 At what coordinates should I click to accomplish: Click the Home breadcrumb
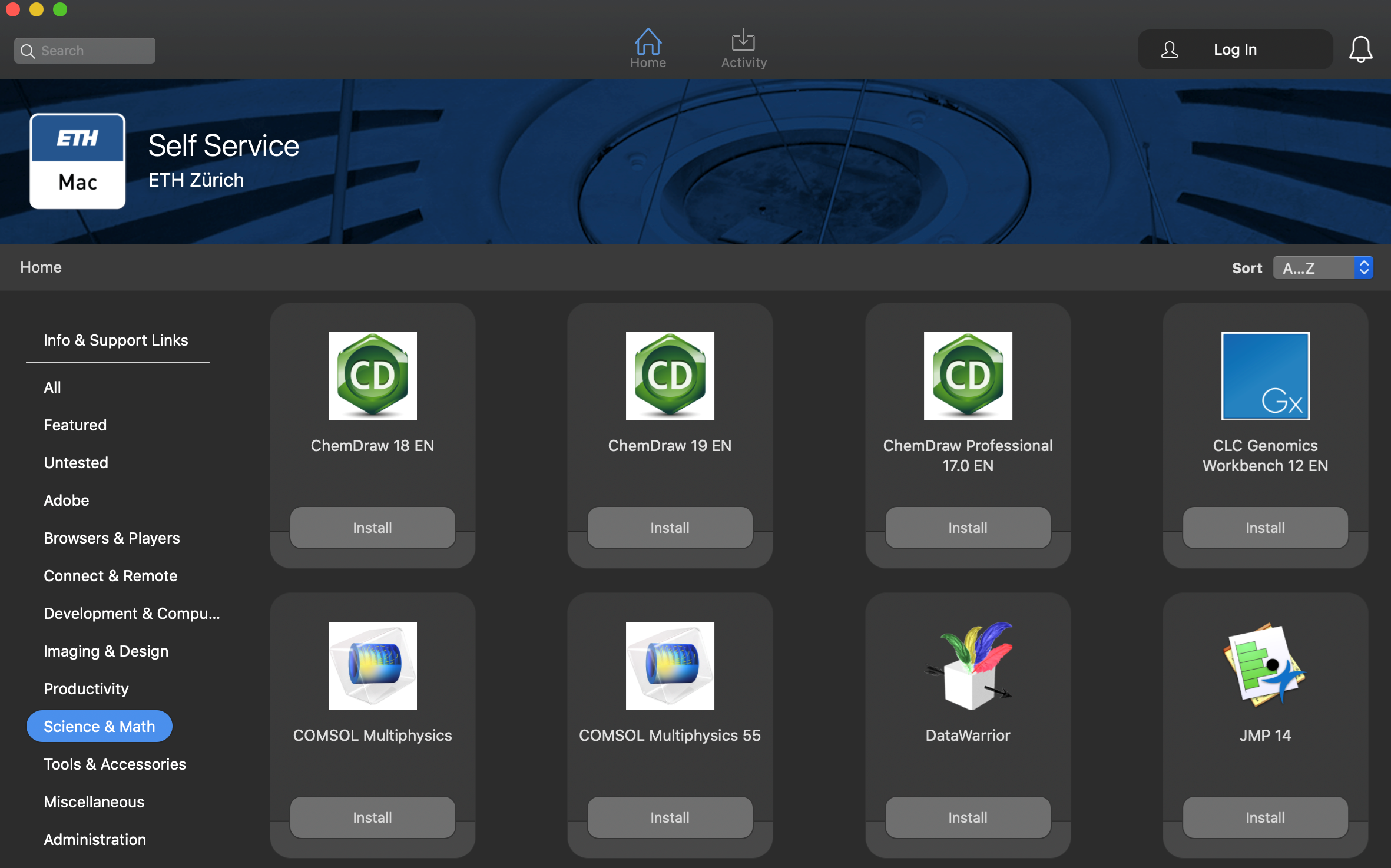coord(41,267)
